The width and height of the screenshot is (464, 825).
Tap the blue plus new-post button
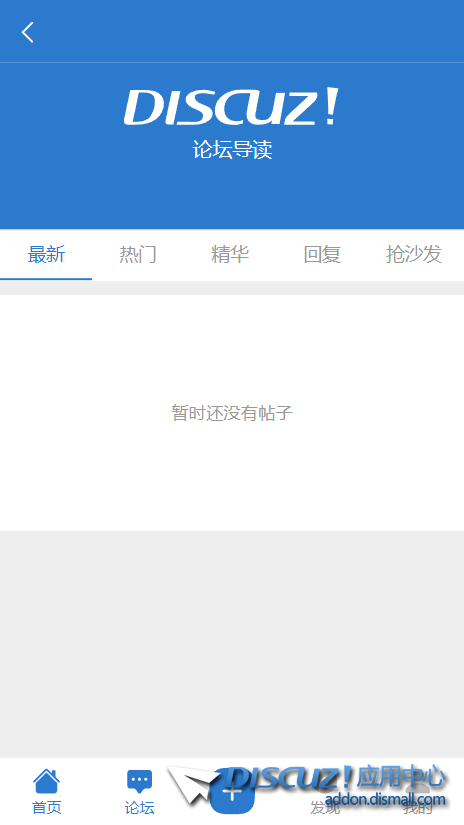pos(232,791)
